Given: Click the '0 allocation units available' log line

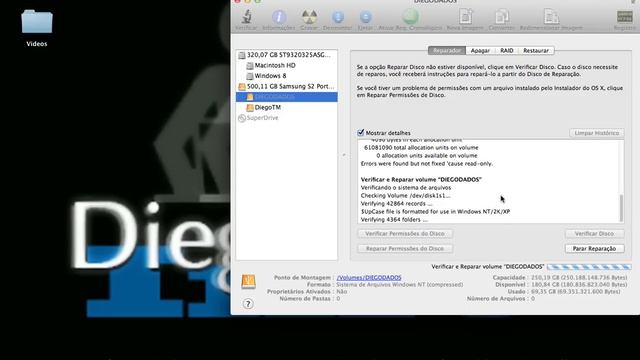Looking at the screenshot, I should pos(427,156).
